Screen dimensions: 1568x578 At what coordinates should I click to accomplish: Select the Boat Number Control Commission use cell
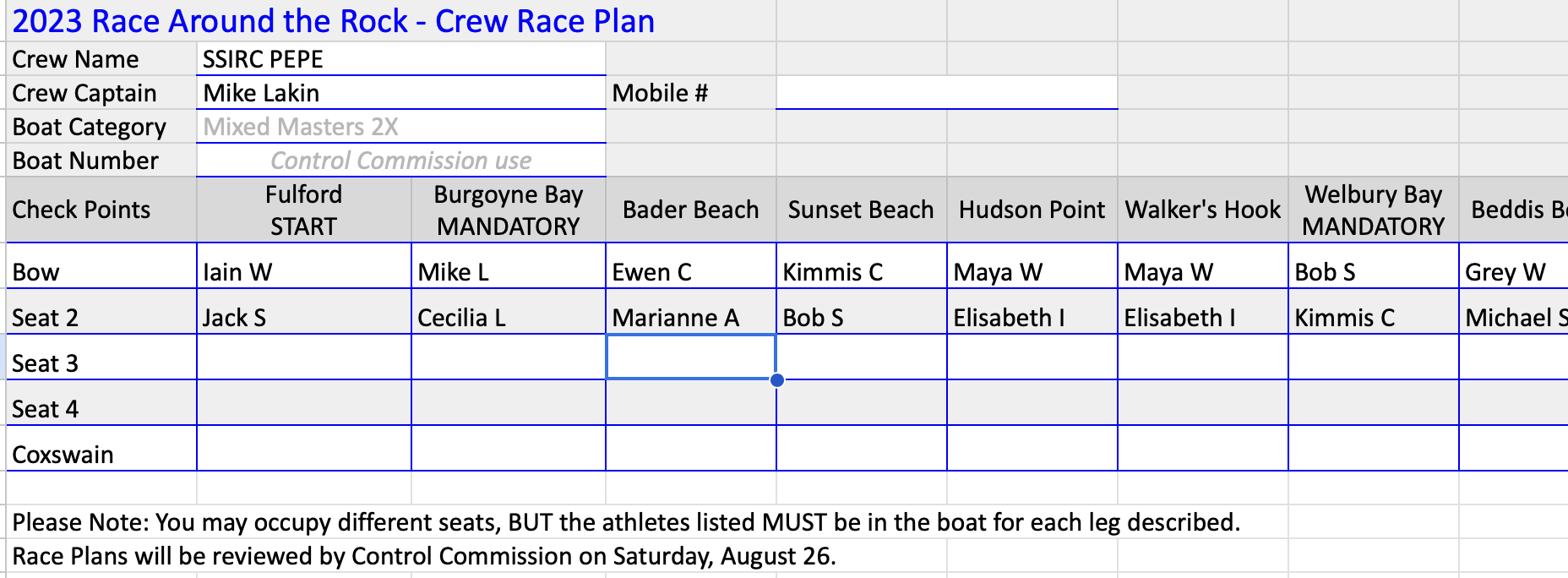[x=401, y=161]
